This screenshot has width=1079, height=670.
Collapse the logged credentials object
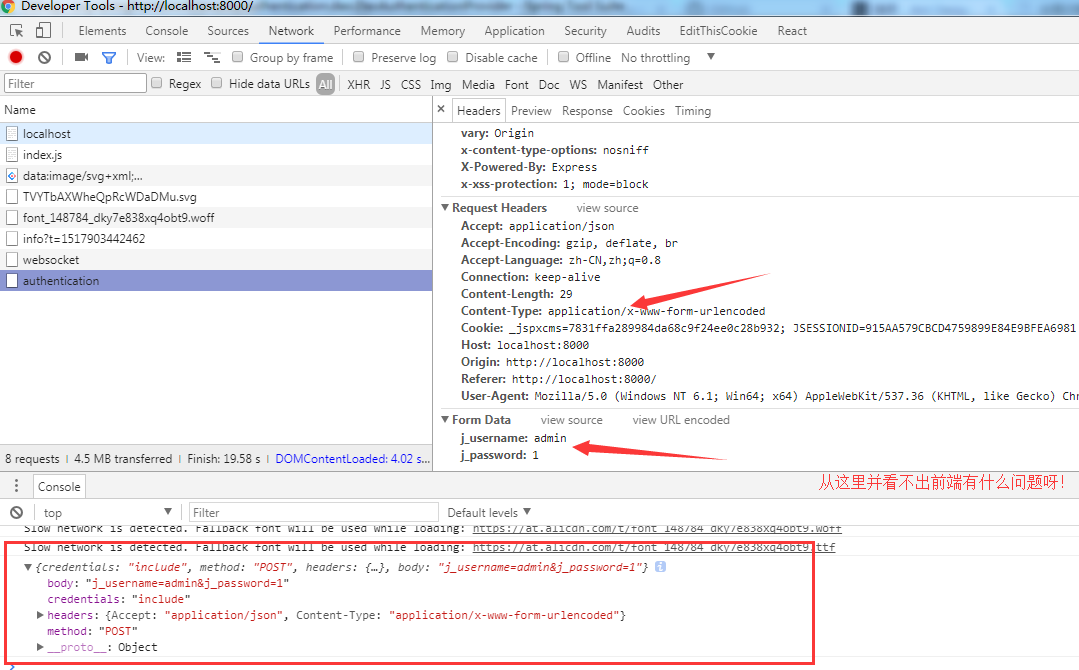coord(28,568)
